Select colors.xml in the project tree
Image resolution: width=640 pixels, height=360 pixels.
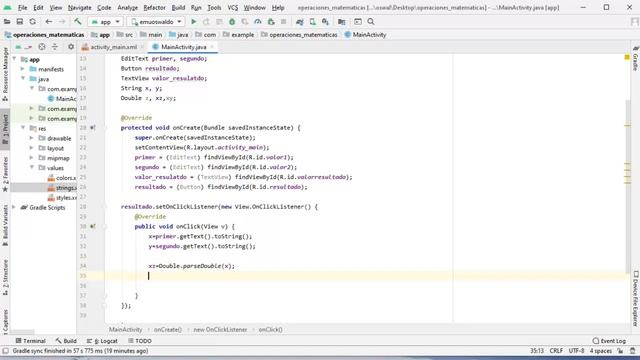(x=62, y=178)
